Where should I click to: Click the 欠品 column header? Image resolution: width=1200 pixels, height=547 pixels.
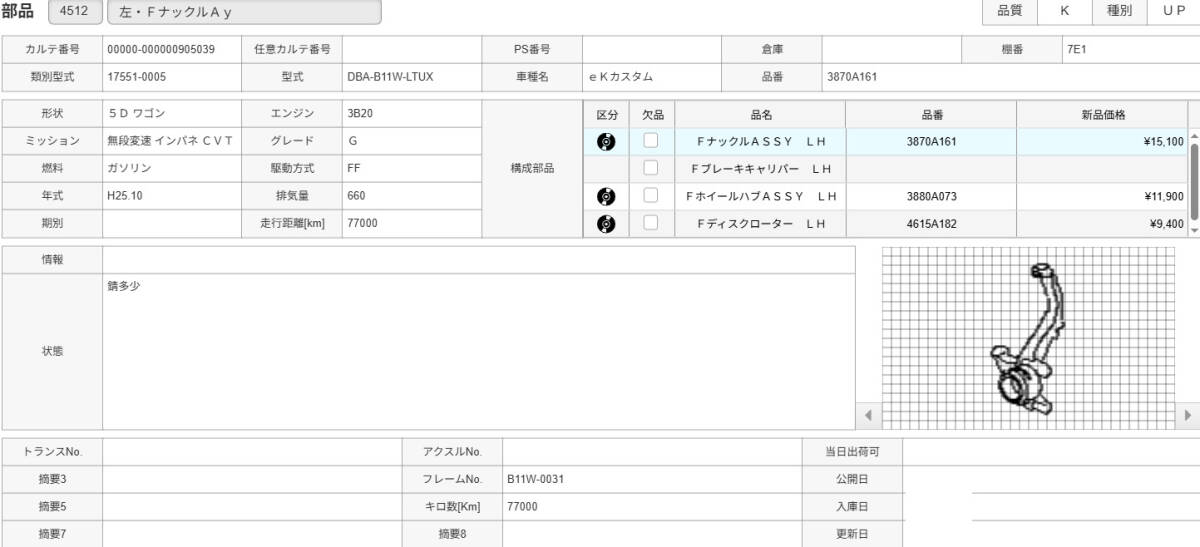[653, 114]
